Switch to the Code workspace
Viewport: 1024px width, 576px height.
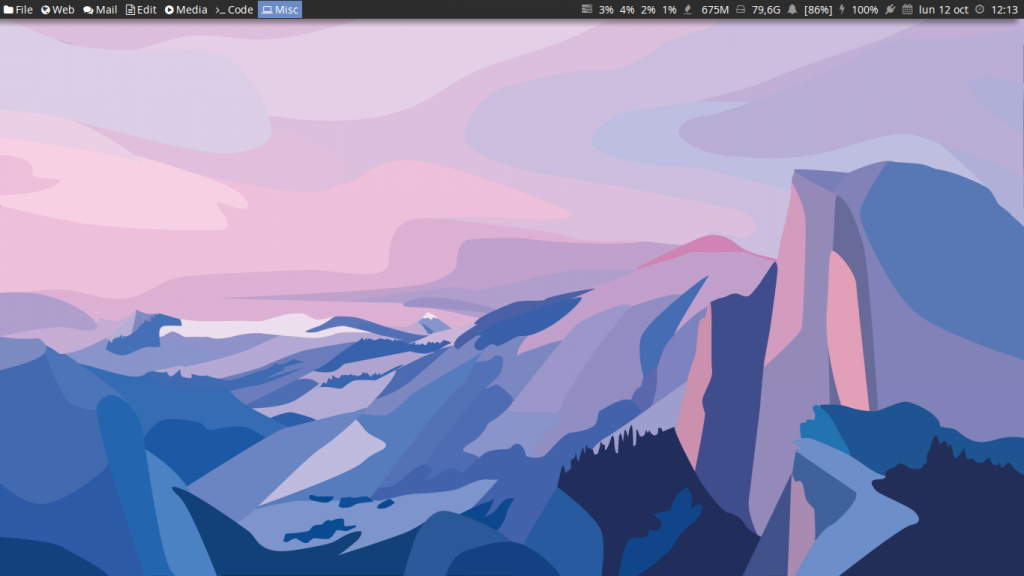click(234, 10)
